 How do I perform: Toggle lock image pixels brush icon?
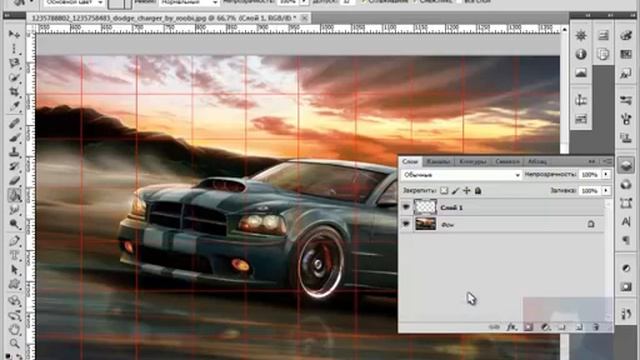(x=456, y=191)
